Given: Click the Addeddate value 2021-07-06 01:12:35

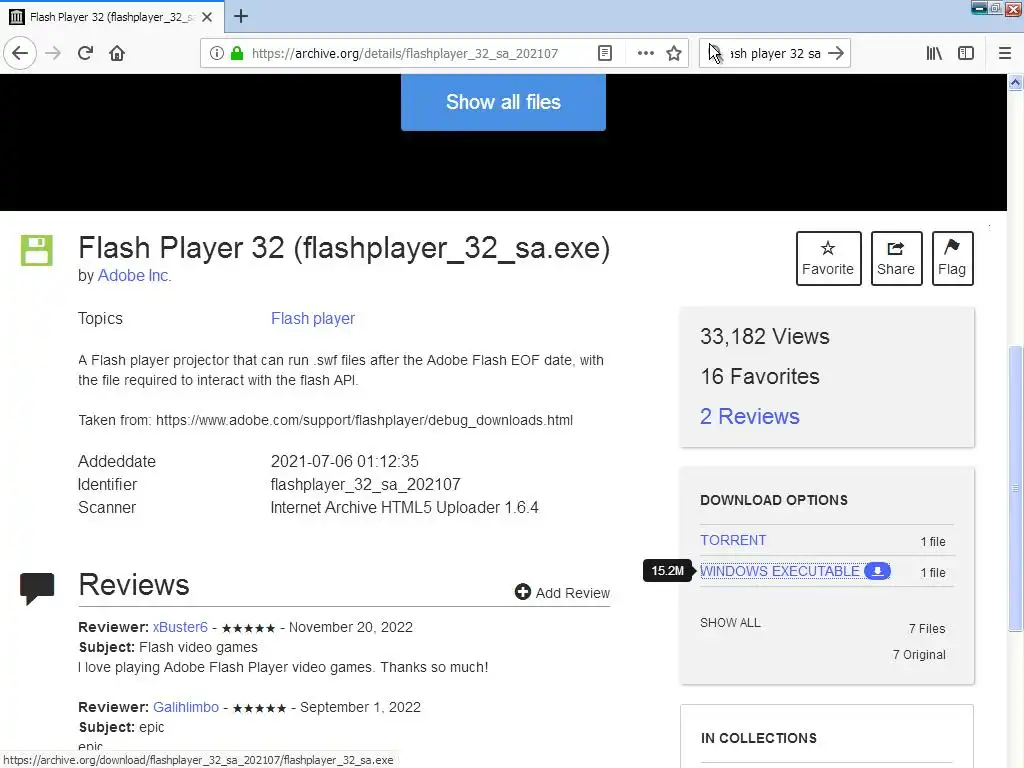Looking at the screenshot, I should [x=345, y=462].
